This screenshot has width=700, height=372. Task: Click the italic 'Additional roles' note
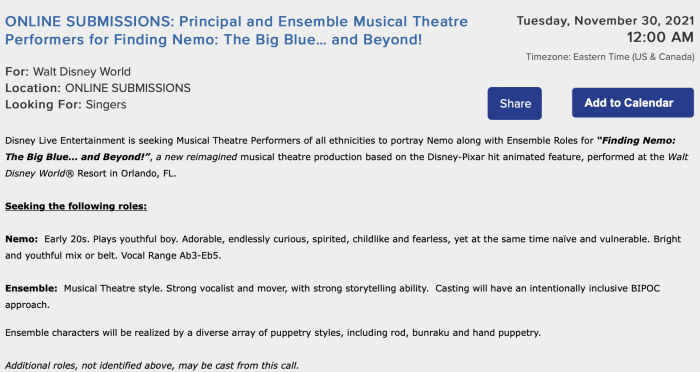pos(152,365)
